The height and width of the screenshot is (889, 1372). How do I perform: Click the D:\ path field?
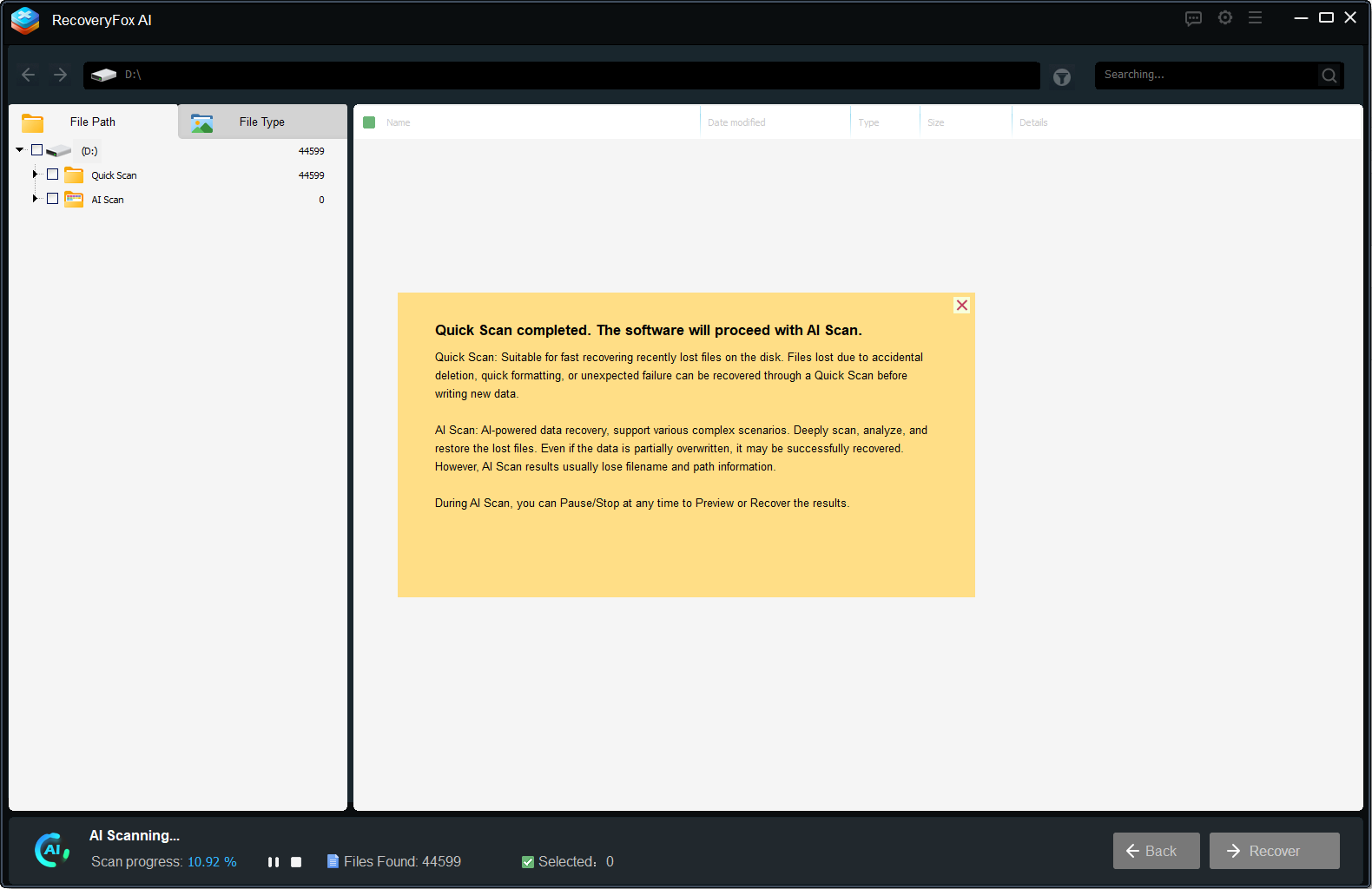click(x=562, y=75)
